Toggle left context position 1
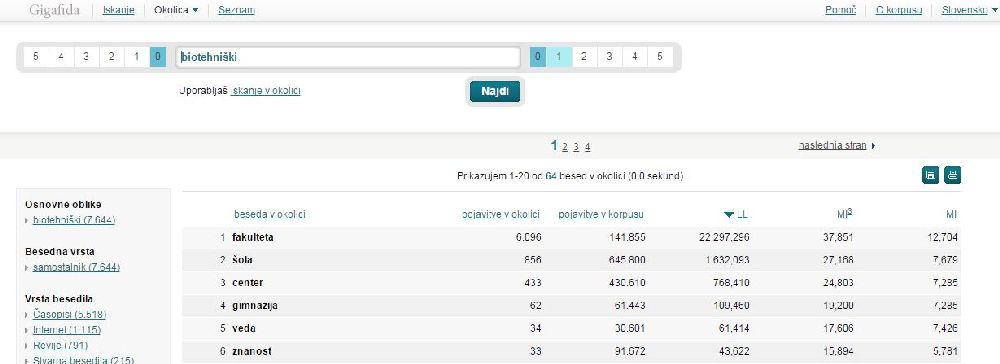This screenshot has height=364, width=1000. click(x=136, y=57)
